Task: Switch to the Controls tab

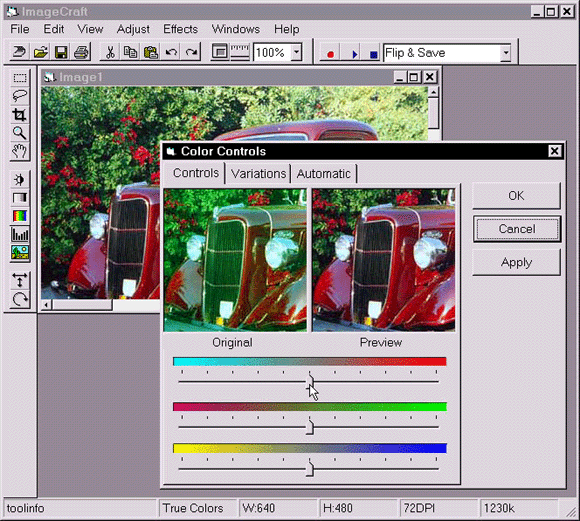Action: pyautogui.click(x=195, y=173)
